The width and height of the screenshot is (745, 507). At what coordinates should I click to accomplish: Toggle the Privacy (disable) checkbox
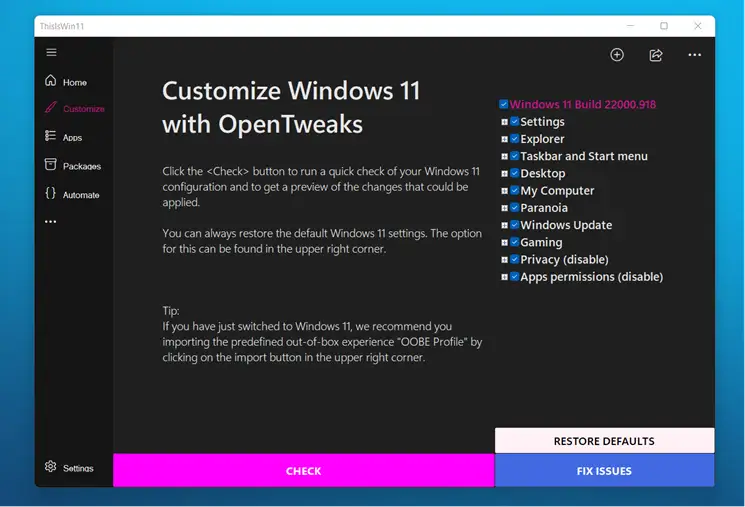click(x=515, y=259)
